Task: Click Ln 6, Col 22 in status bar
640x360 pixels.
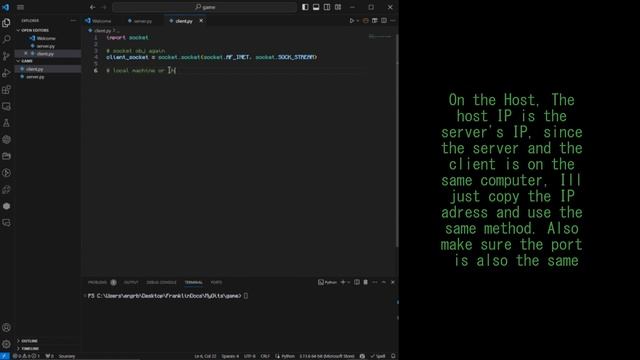Action: (x=205, y=356)
